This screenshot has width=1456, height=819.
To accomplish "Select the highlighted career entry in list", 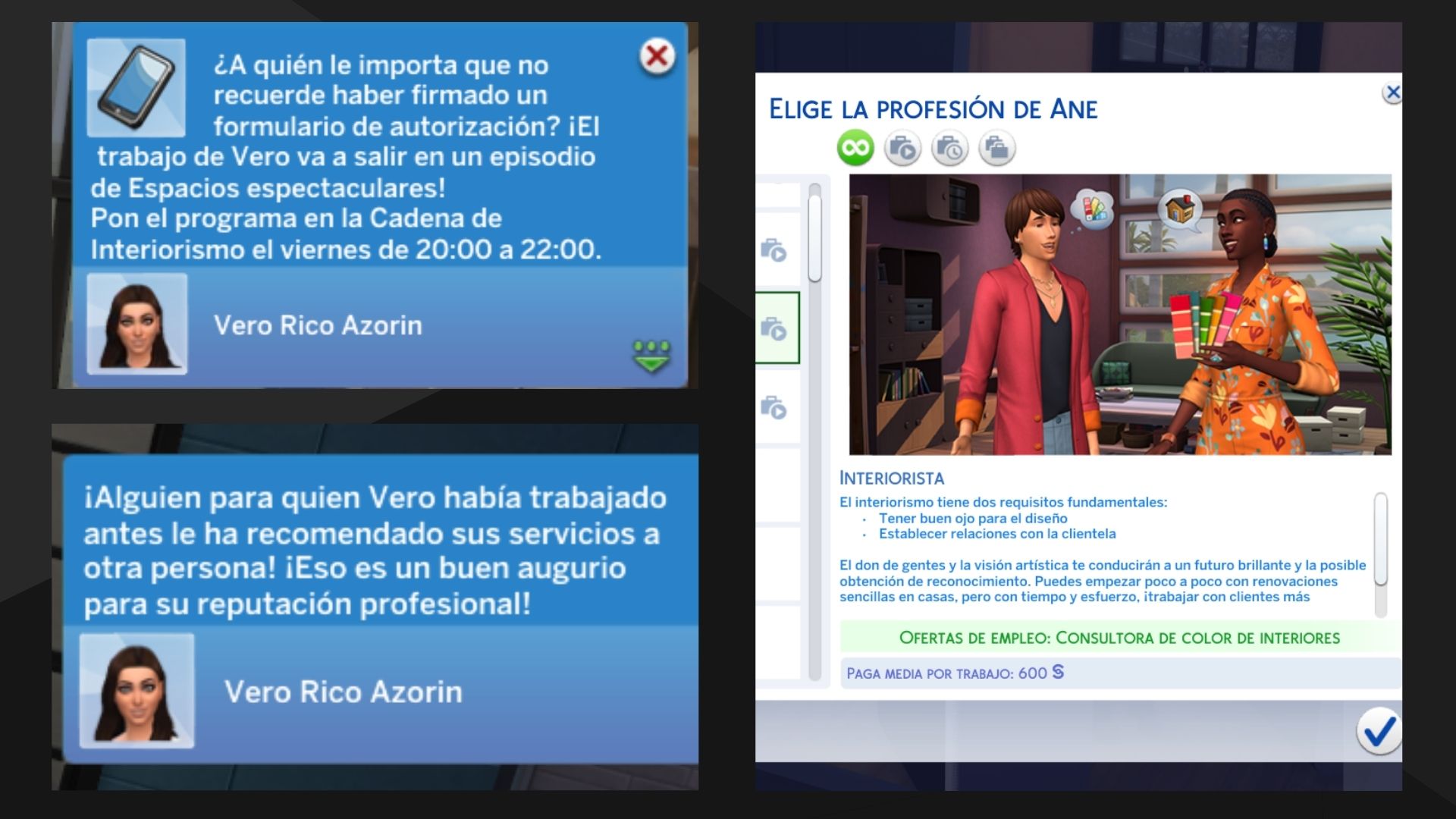I will coord(778,328).
